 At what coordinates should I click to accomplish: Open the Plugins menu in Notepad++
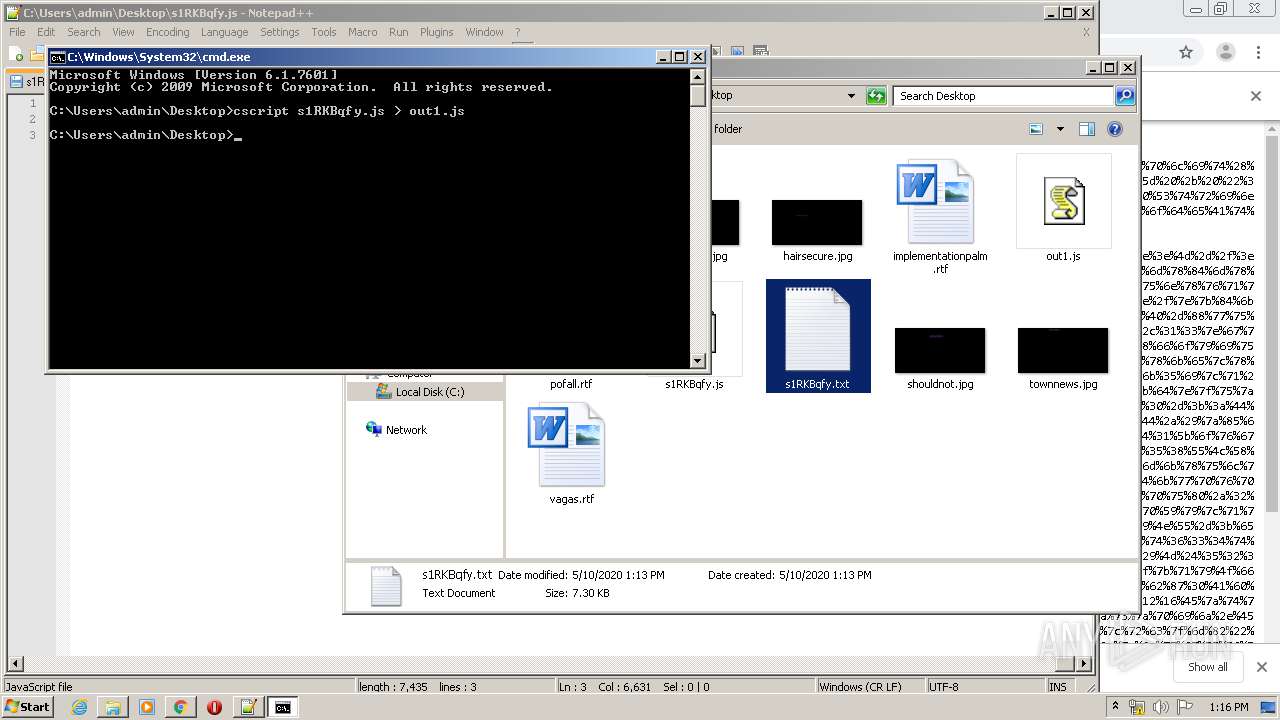(x=436, y=32)
